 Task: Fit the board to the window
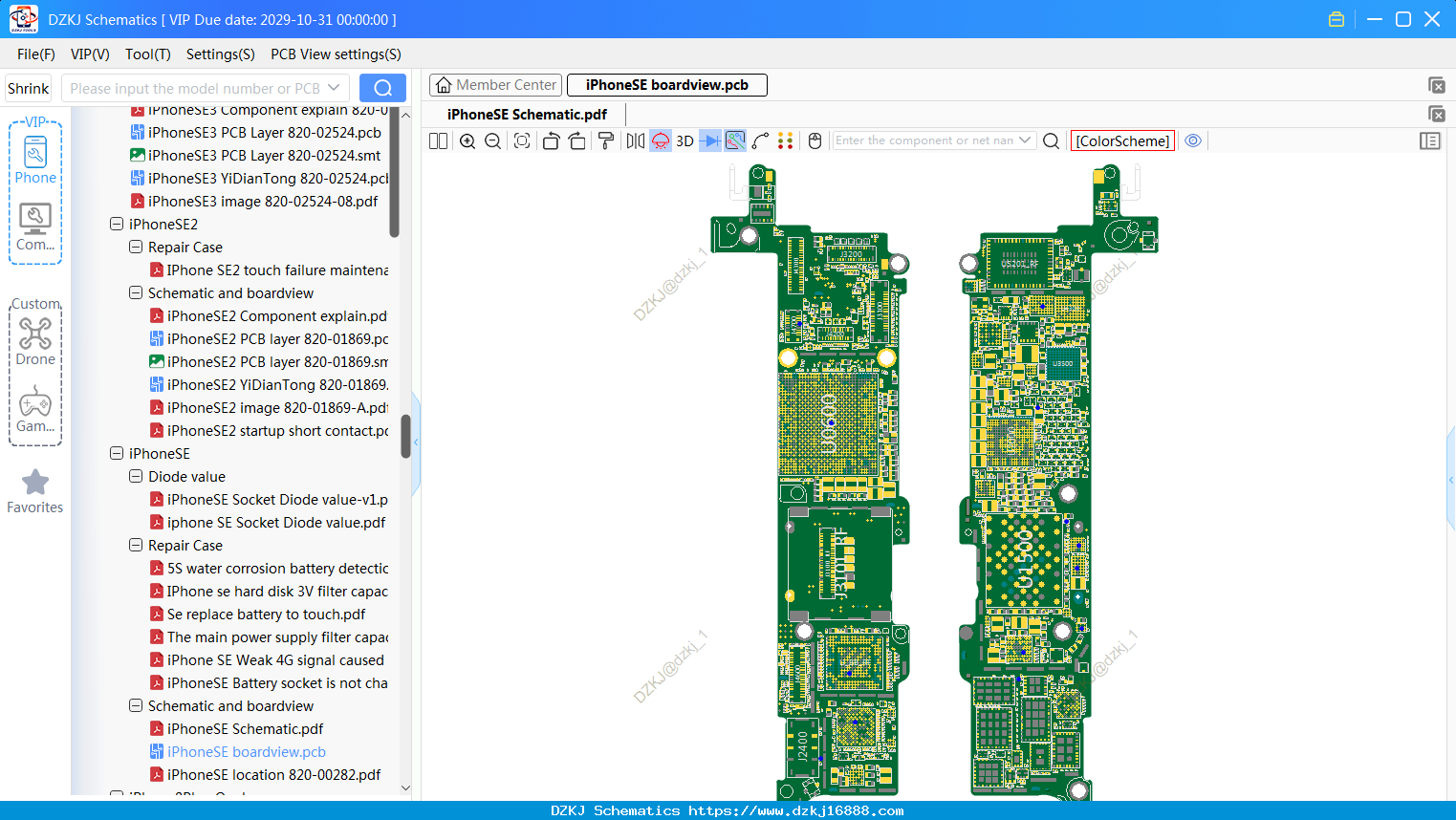point(522,140)
